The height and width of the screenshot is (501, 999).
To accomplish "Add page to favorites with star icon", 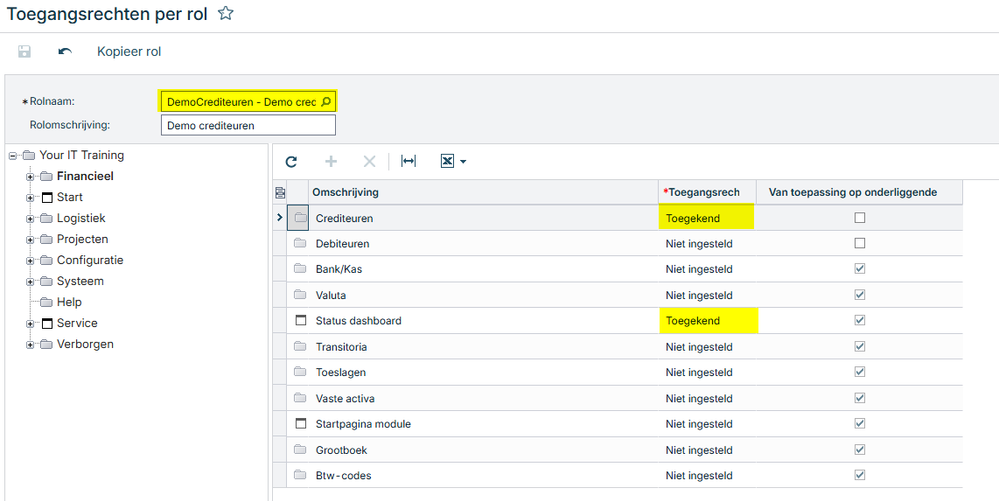I will tap(225, 13).
